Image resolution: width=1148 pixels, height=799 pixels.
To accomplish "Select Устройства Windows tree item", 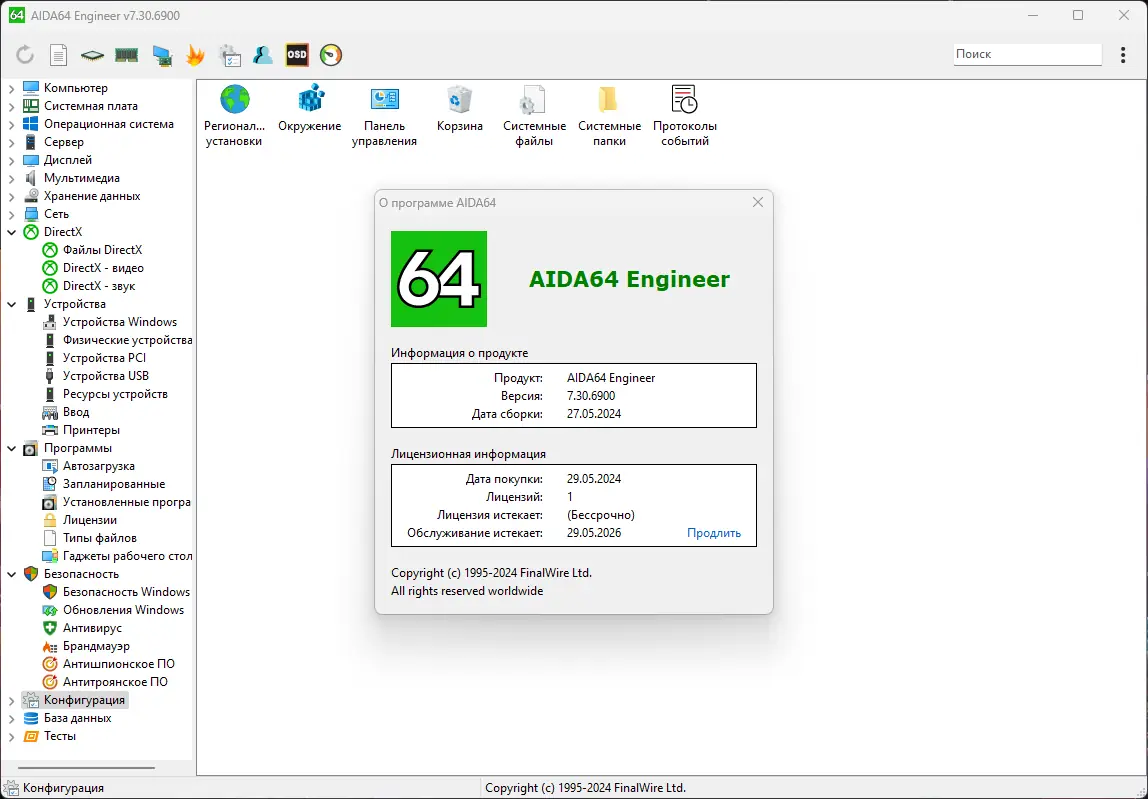I will (119, 322).
